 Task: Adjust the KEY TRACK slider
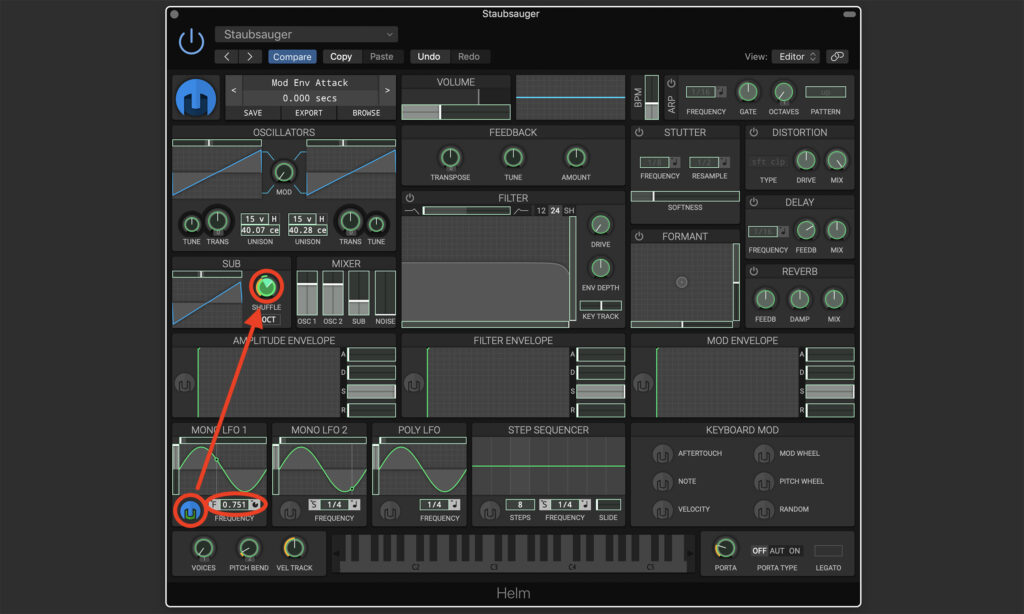pyautogui.click(x=601, y=306)
